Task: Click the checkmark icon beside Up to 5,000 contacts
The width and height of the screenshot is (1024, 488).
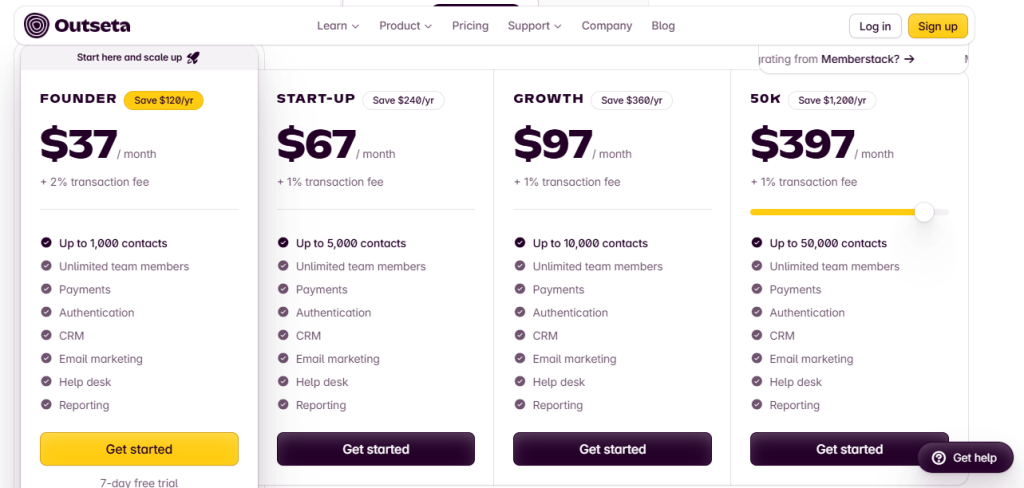Action: coord(283,243)
